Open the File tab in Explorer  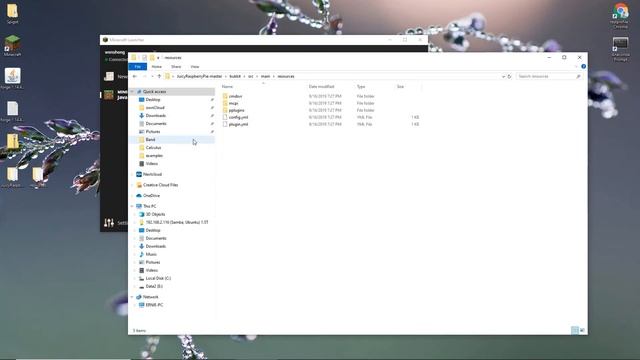point(138,67)
